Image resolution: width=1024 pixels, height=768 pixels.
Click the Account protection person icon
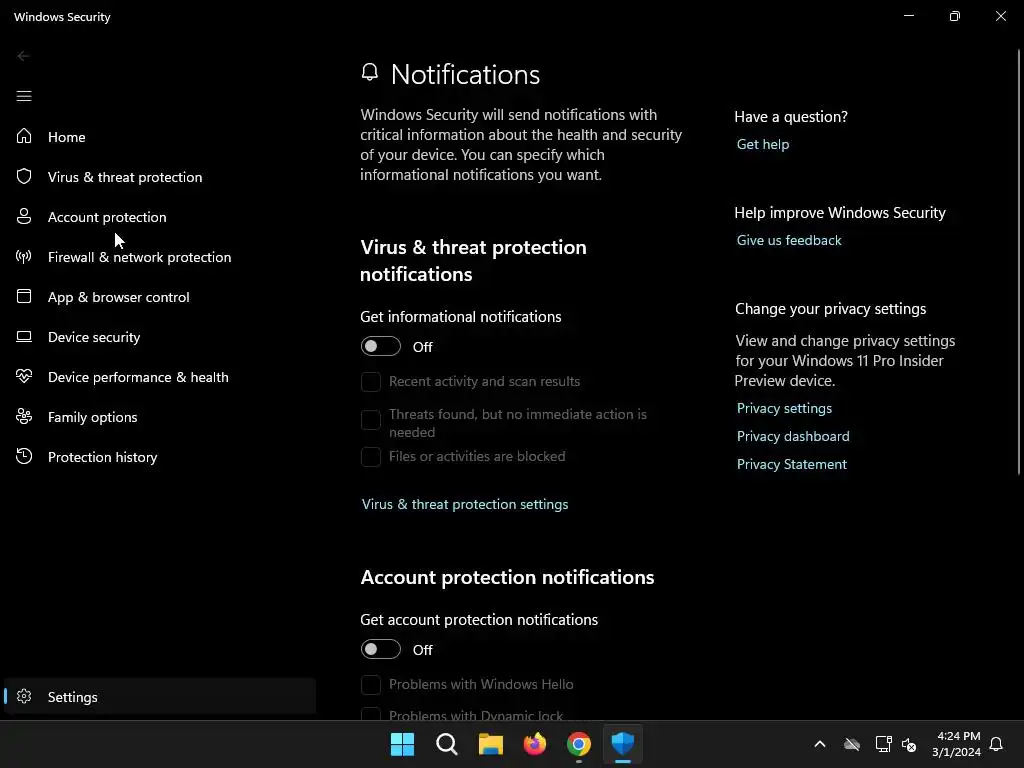click(x=24, y=216)
